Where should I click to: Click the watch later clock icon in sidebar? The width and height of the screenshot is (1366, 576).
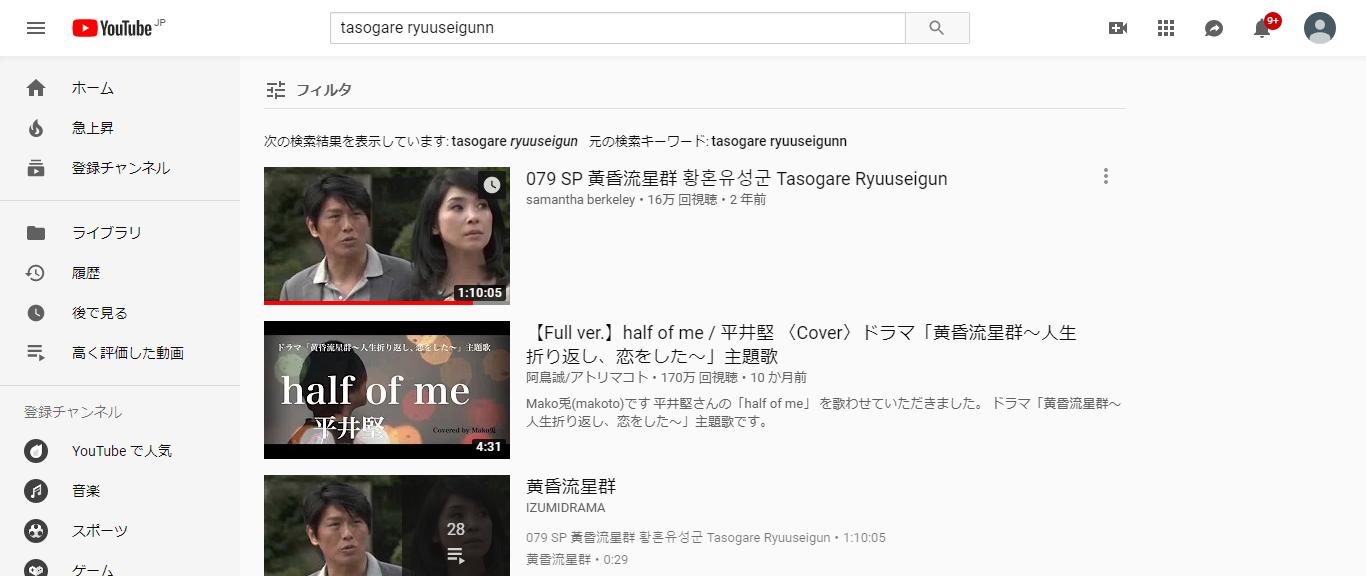click(36, 313)
